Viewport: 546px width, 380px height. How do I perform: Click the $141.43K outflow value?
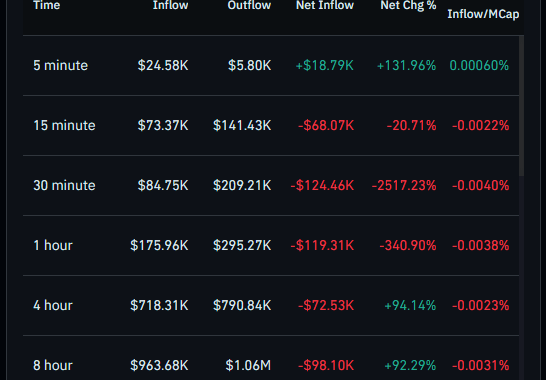[x=242, y=125]
